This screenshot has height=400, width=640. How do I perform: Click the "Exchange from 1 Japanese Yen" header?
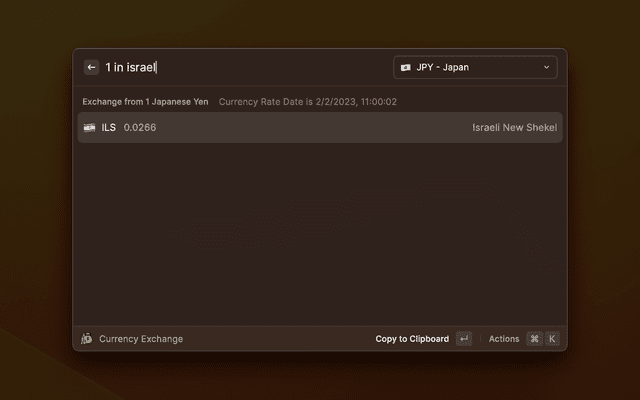pos(145,101)
